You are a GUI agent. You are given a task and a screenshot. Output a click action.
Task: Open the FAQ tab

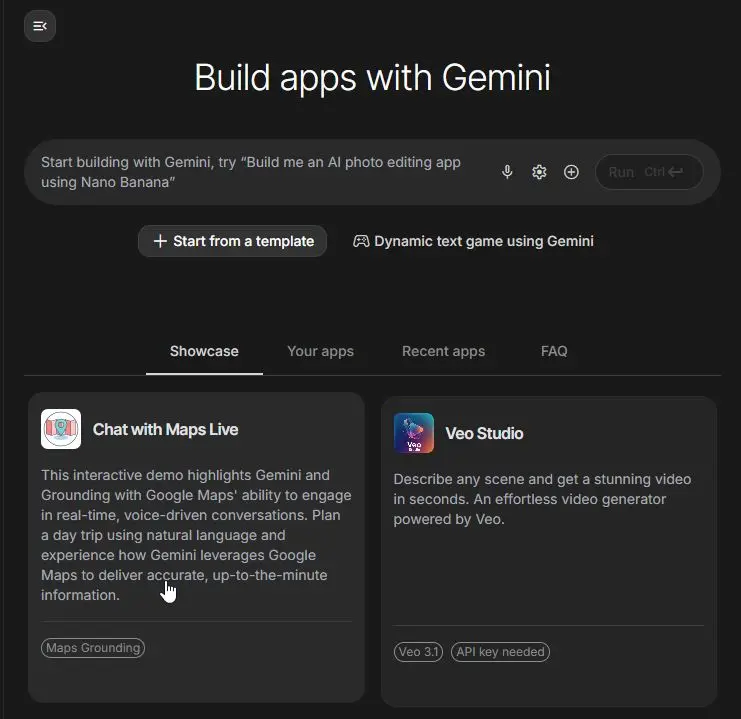tap(554, 351)
